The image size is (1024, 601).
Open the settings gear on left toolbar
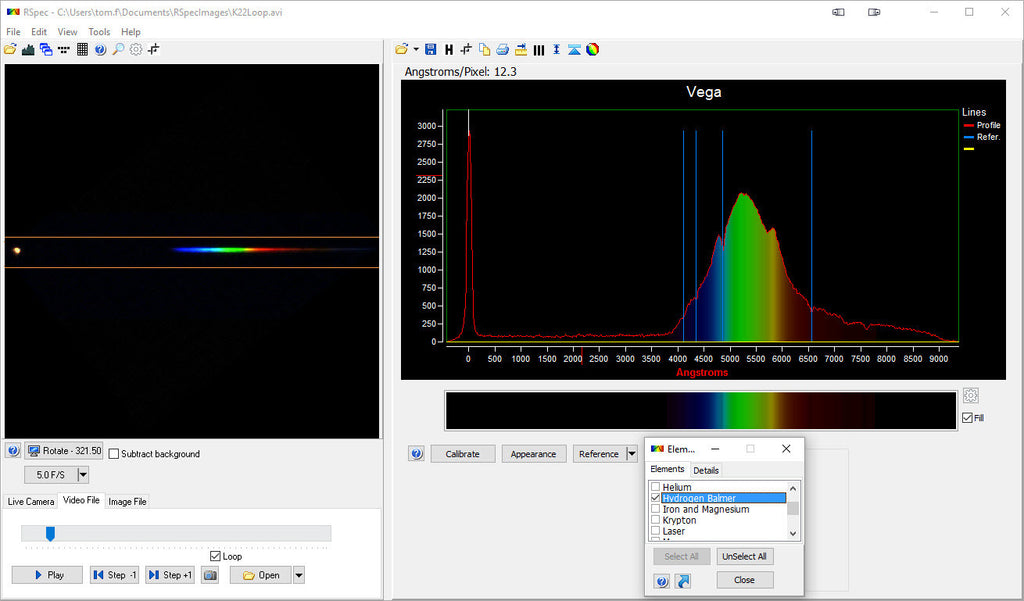pos(135,49)
